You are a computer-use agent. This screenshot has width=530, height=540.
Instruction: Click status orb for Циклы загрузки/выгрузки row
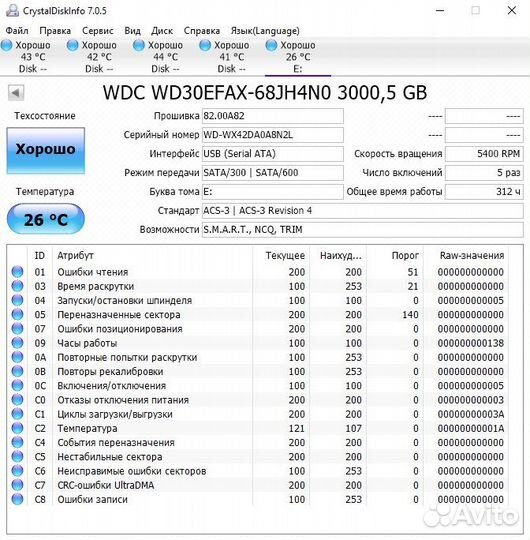click(17, 414)
